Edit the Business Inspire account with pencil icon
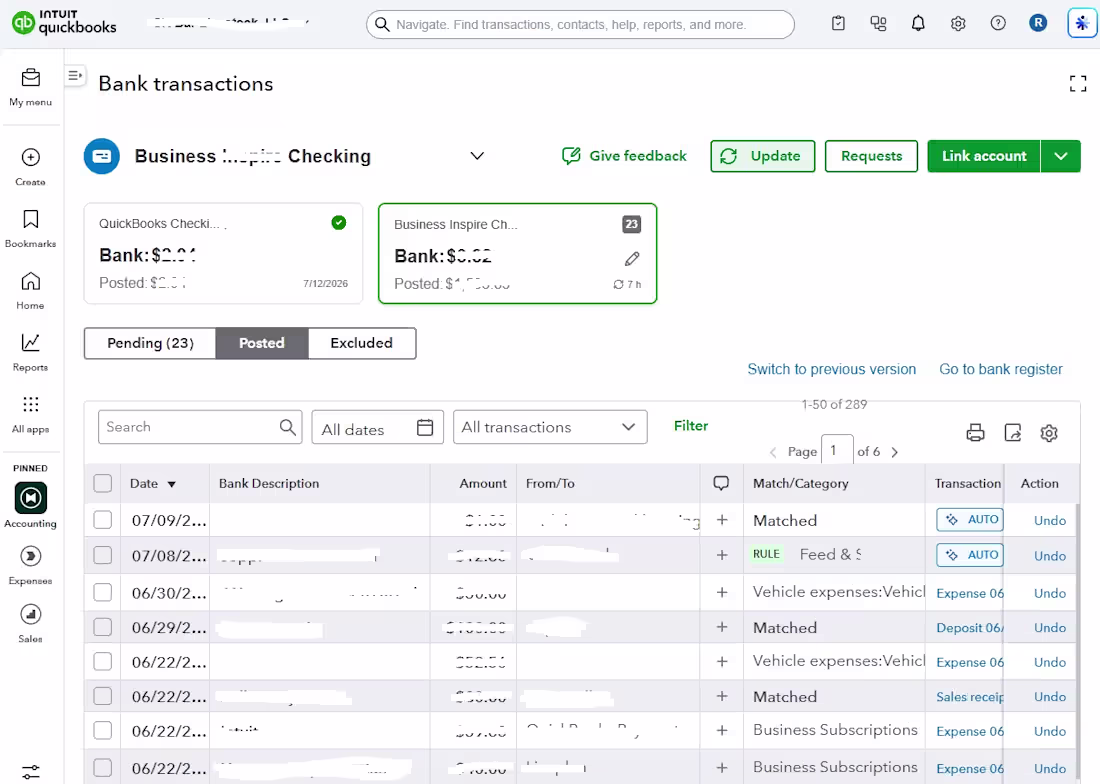The image size is (1100, 784). pyautogui.click(x=631, y=259)
